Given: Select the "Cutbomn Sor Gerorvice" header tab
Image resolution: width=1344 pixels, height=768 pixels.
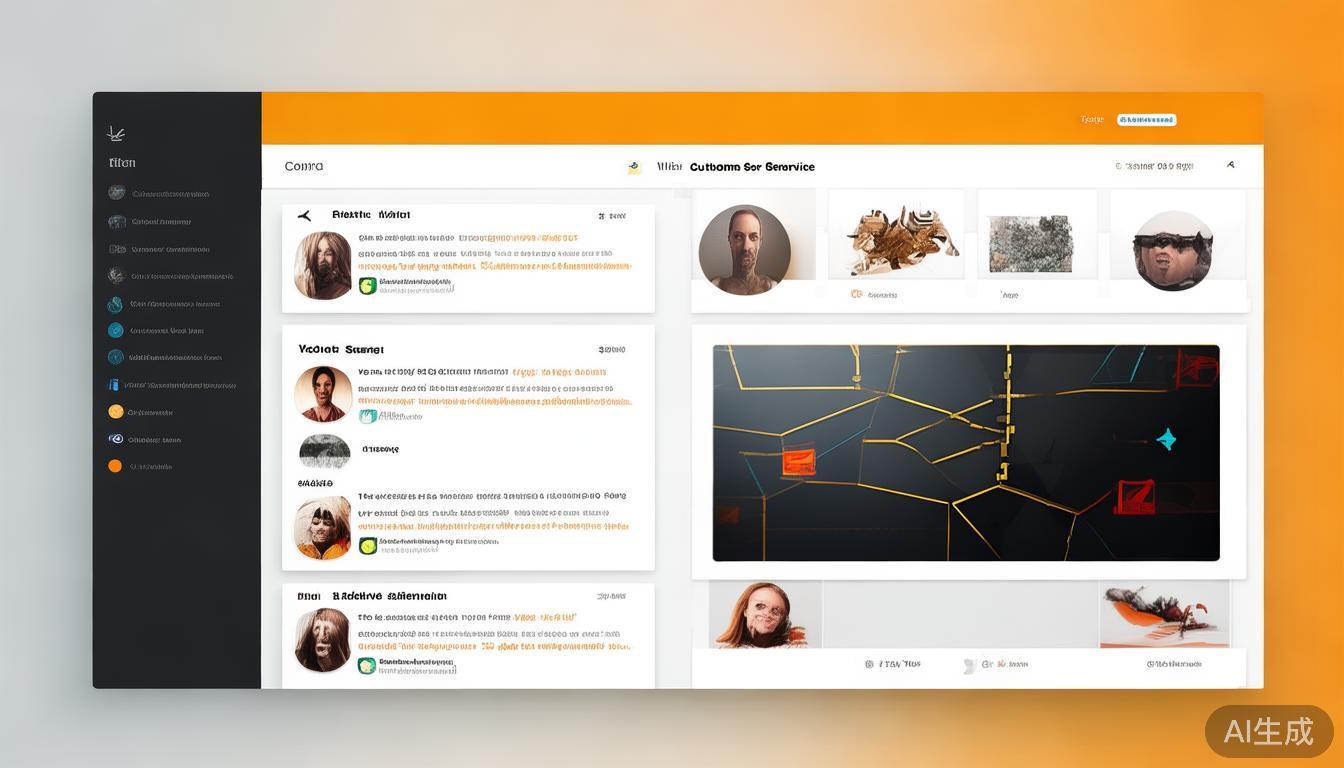Looking at the screenshot, I should click(752, 167).
